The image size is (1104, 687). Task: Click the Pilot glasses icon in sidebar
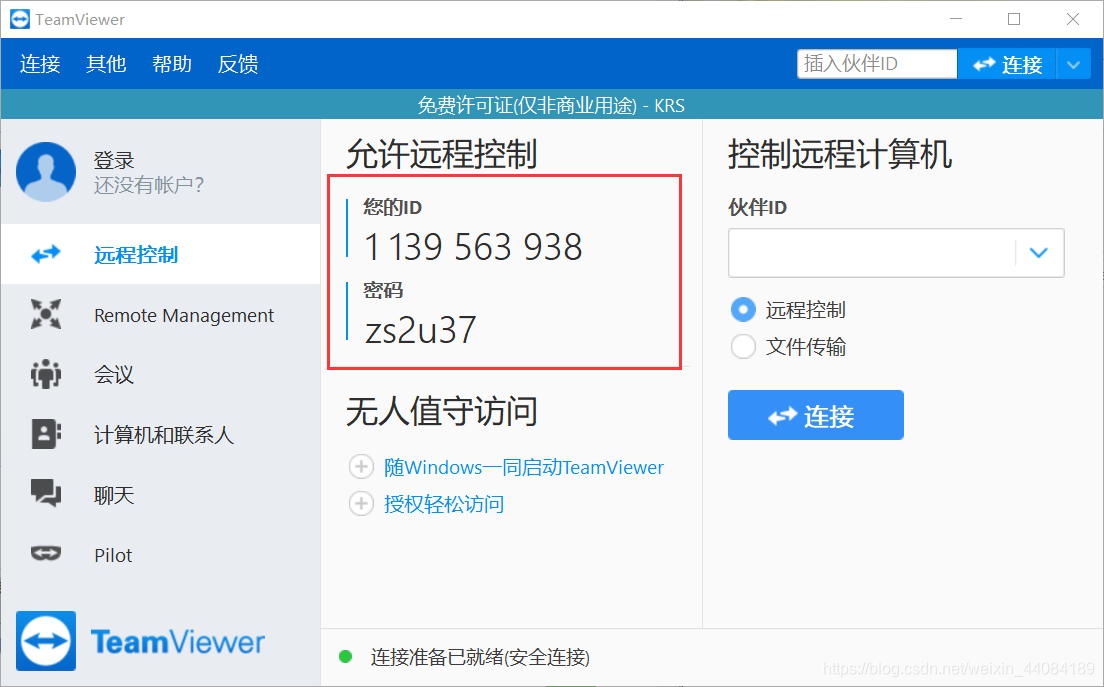click(x=46, y=553)
